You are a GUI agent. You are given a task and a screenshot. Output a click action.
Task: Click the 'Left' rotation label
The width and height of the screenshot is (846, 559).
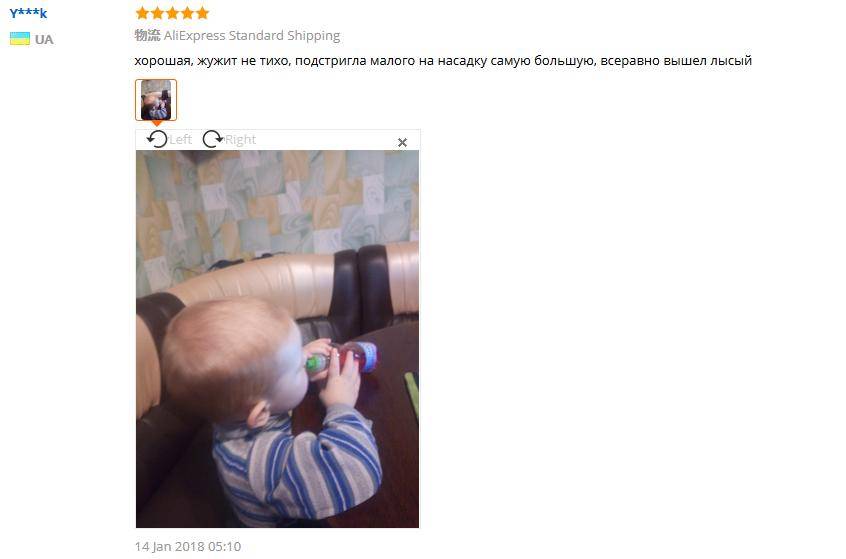click(181, 139)
